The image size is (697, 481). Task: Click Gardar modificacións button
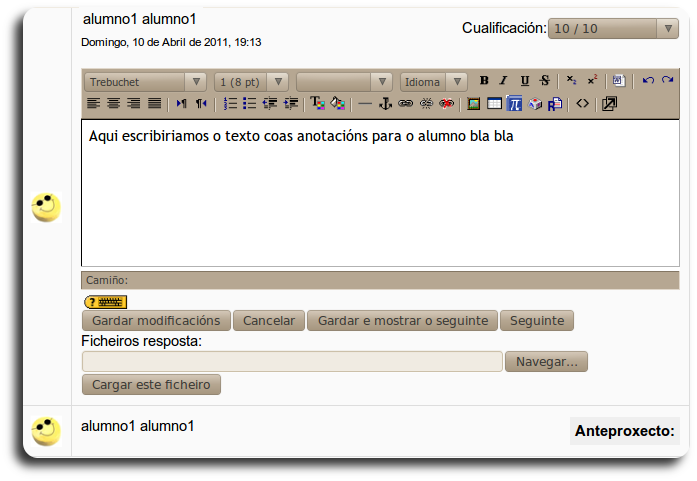pos(156,321)
